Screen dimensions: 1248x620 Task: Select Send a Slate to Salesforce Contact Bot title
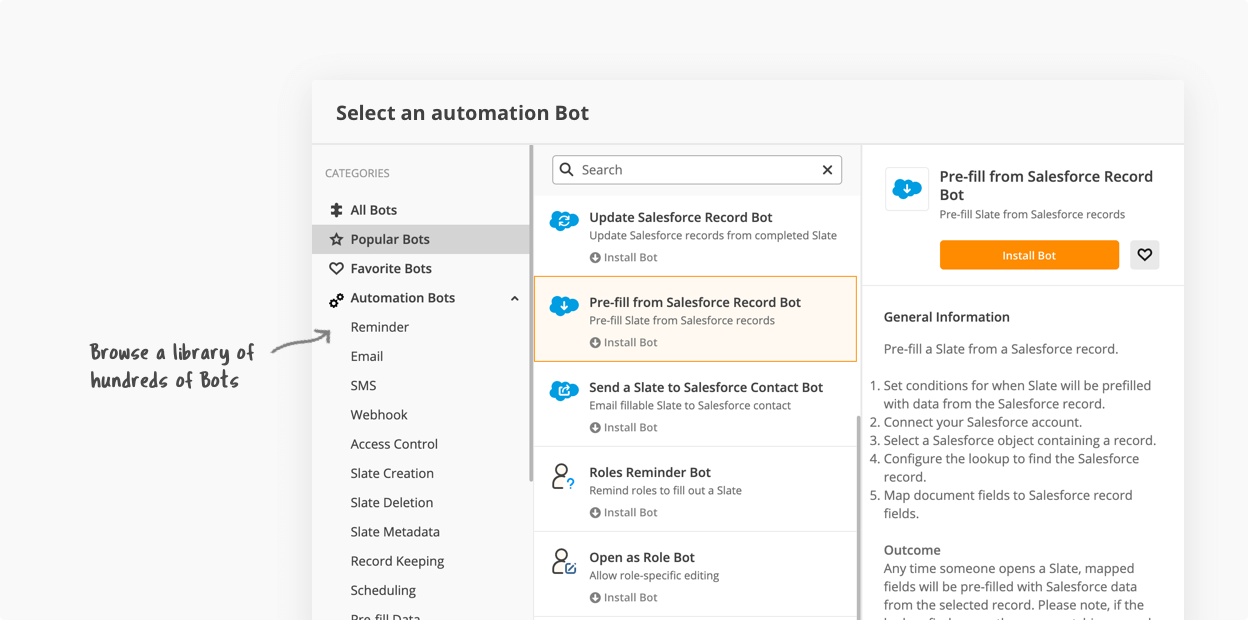(706, 387)
